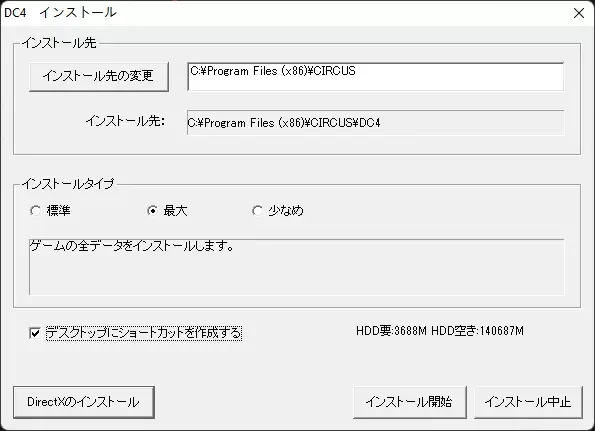Click the HDD要:3688M HDD空き:140687M text
The image size is (595, 431).
[440, 331]
